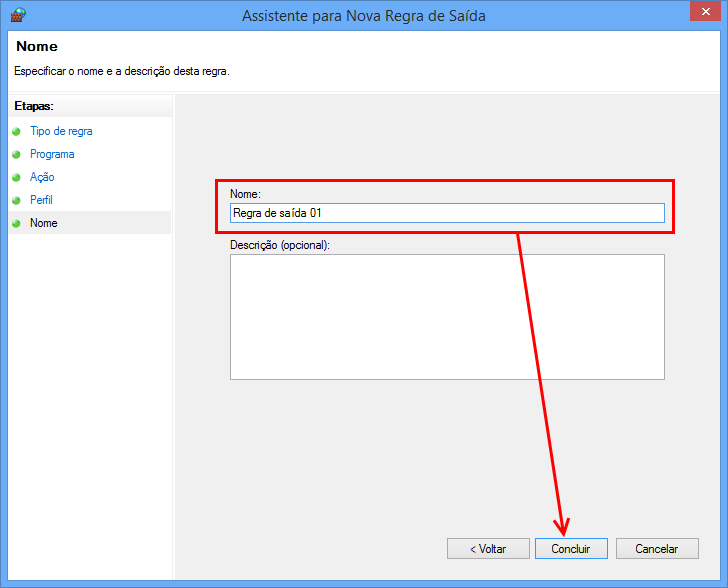Click green bullet beside Tipo de regra
The height and width of the screenshot is (588, 728).
(16, 131)
